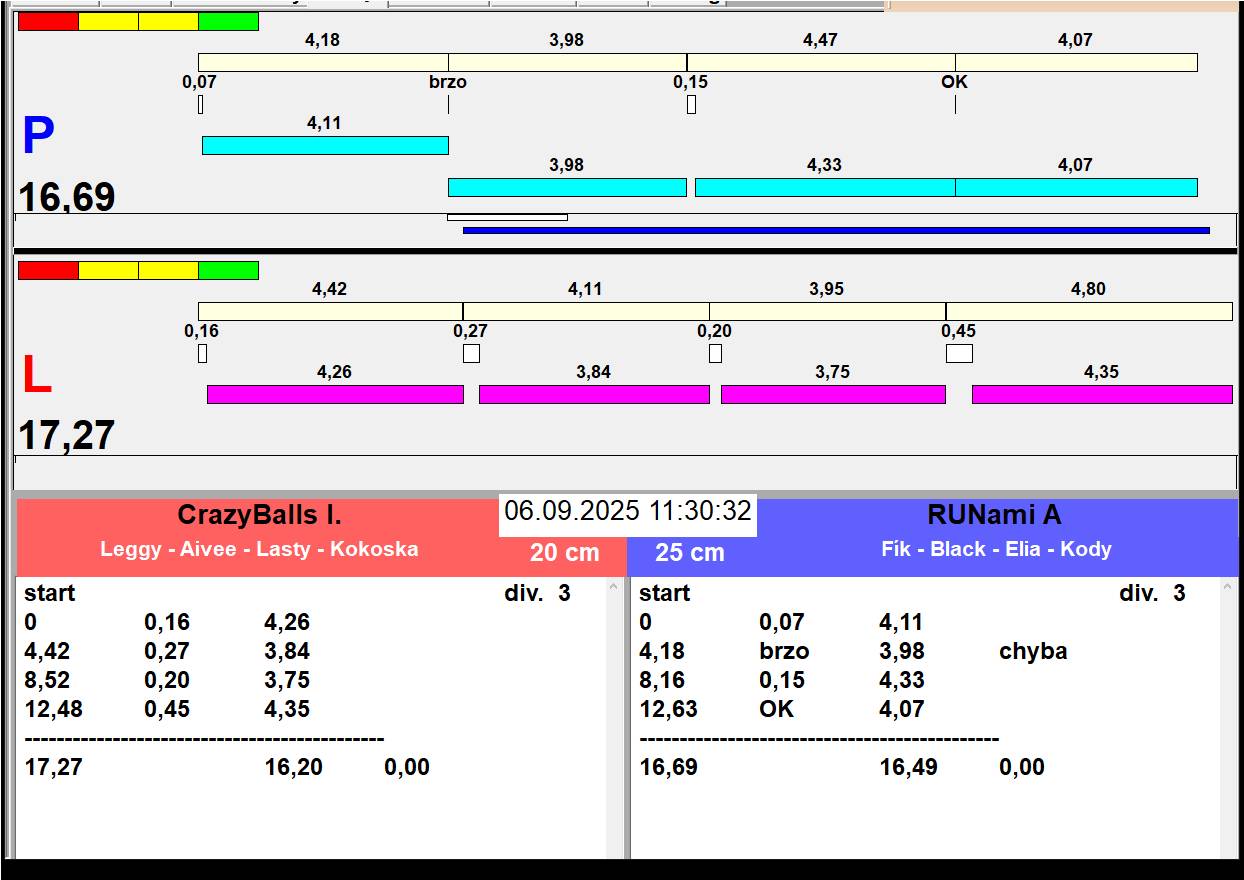
Task: Click the '25 cm' jump height label
Action: 690,552
